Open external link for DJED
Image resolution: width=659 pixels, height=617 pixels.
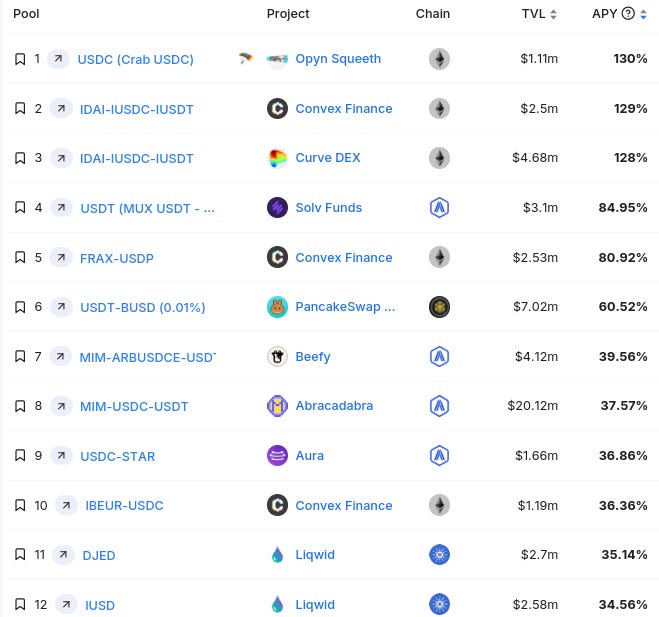tap(63, 555)
